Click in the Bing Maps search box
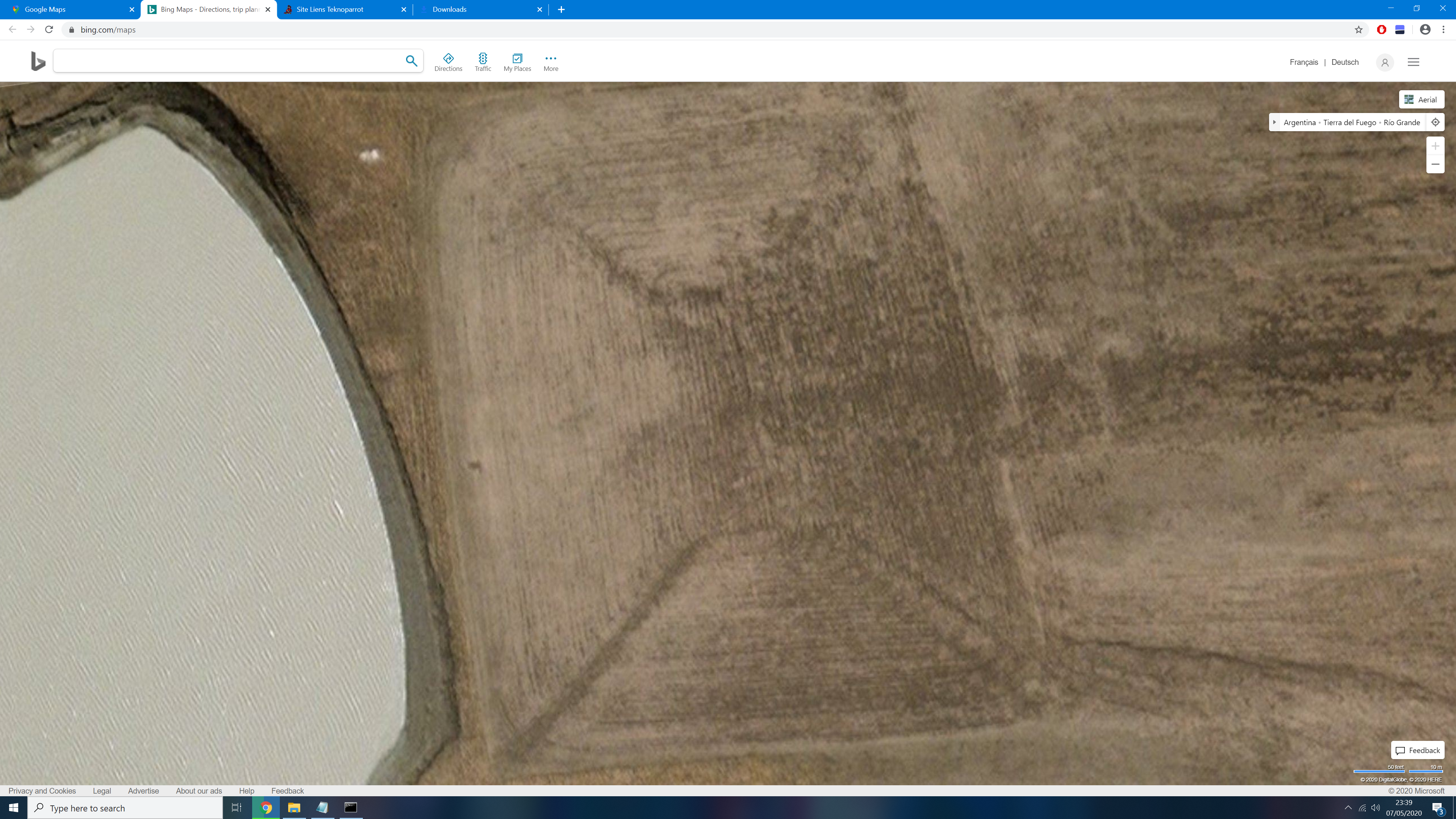1456x819 pixels. [229, 61]
